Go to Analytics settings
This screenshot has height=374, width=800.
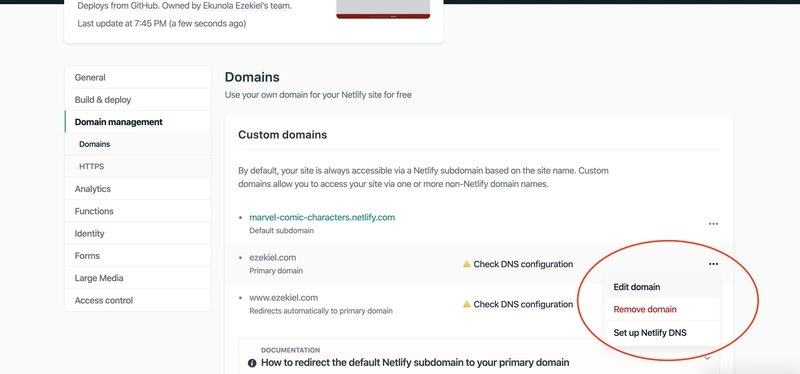(x=138, y=189)
